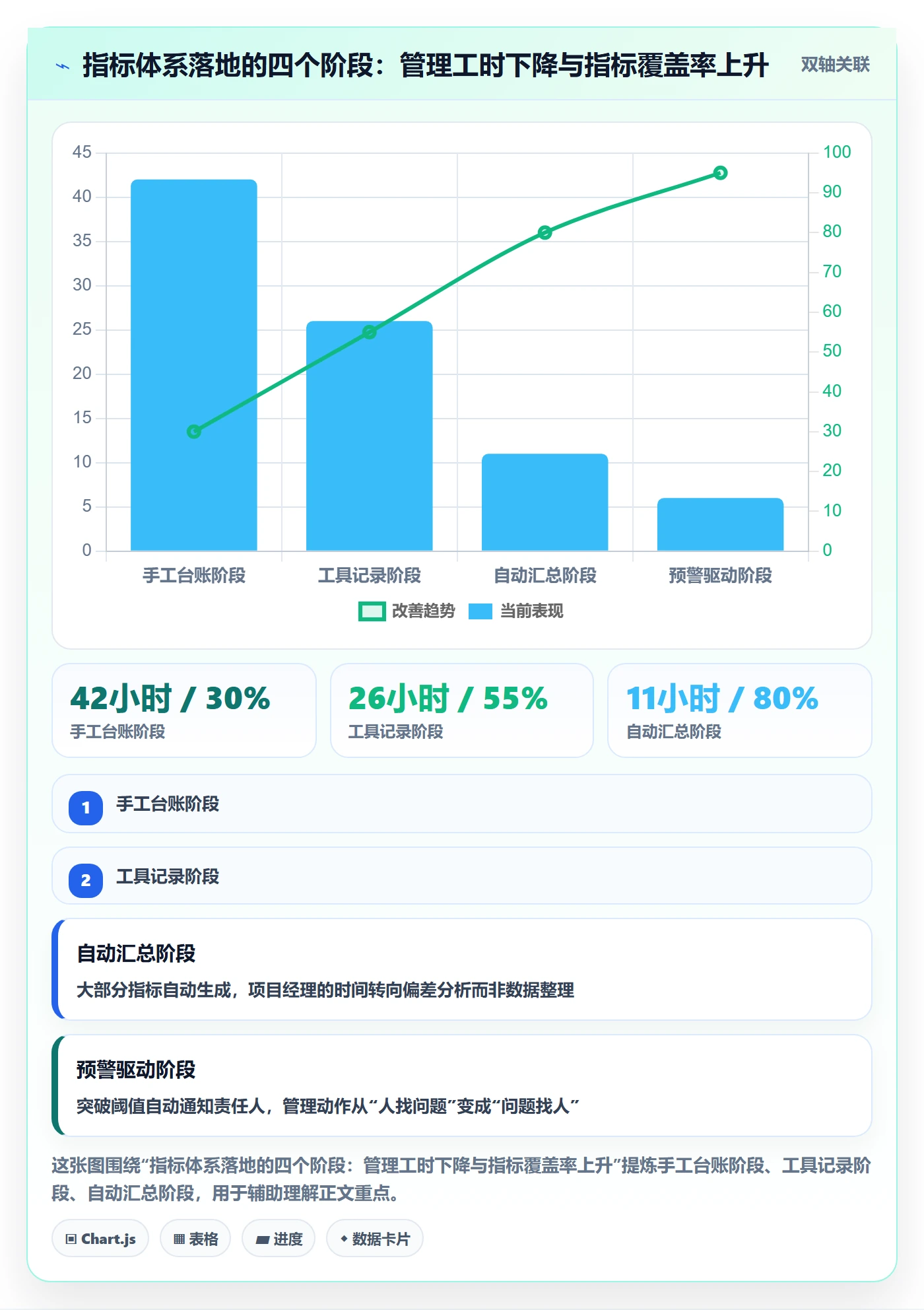
Task: Click the 当前表现 legend text
Action: pyautogui.click(x=532, y=611)
